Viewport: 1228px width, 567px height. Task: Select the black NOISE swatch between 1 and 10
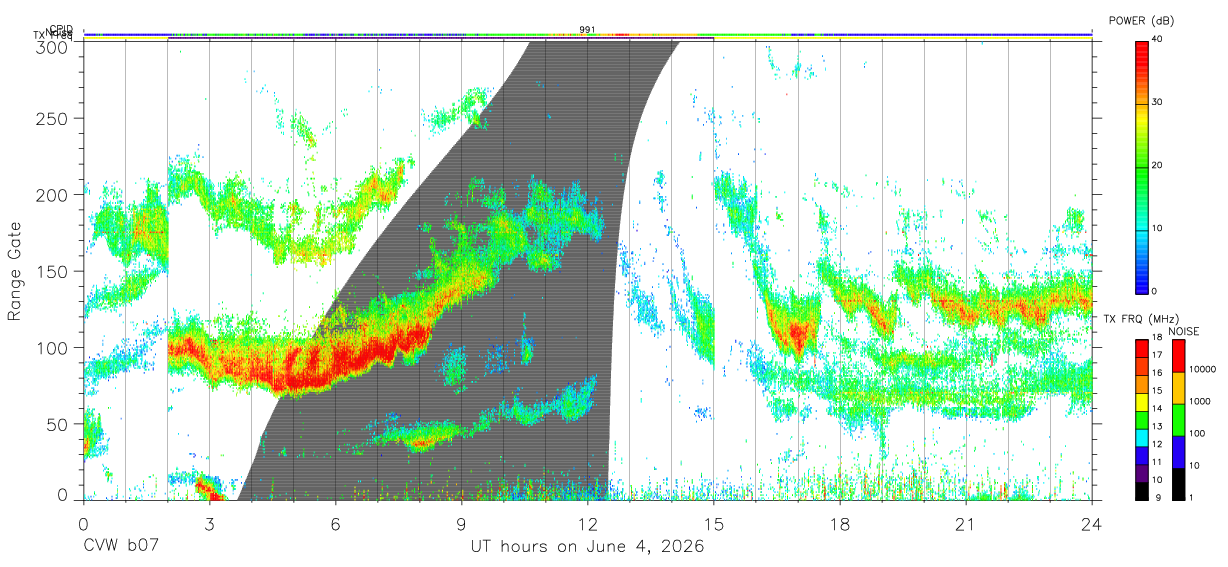[x=1179, y=483]
